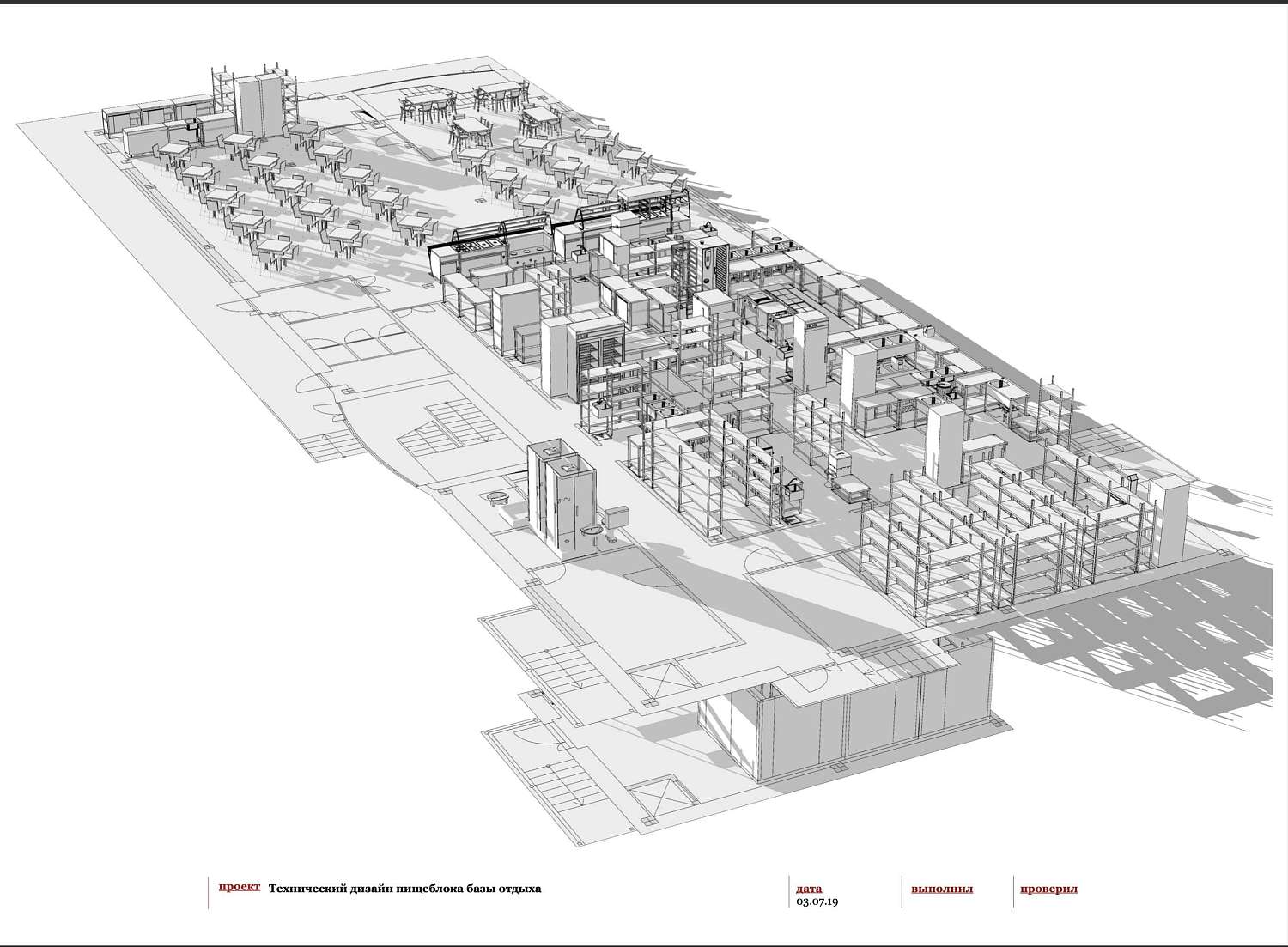
Task: Click the underlined 'дата' label
Action: (809, 889)
